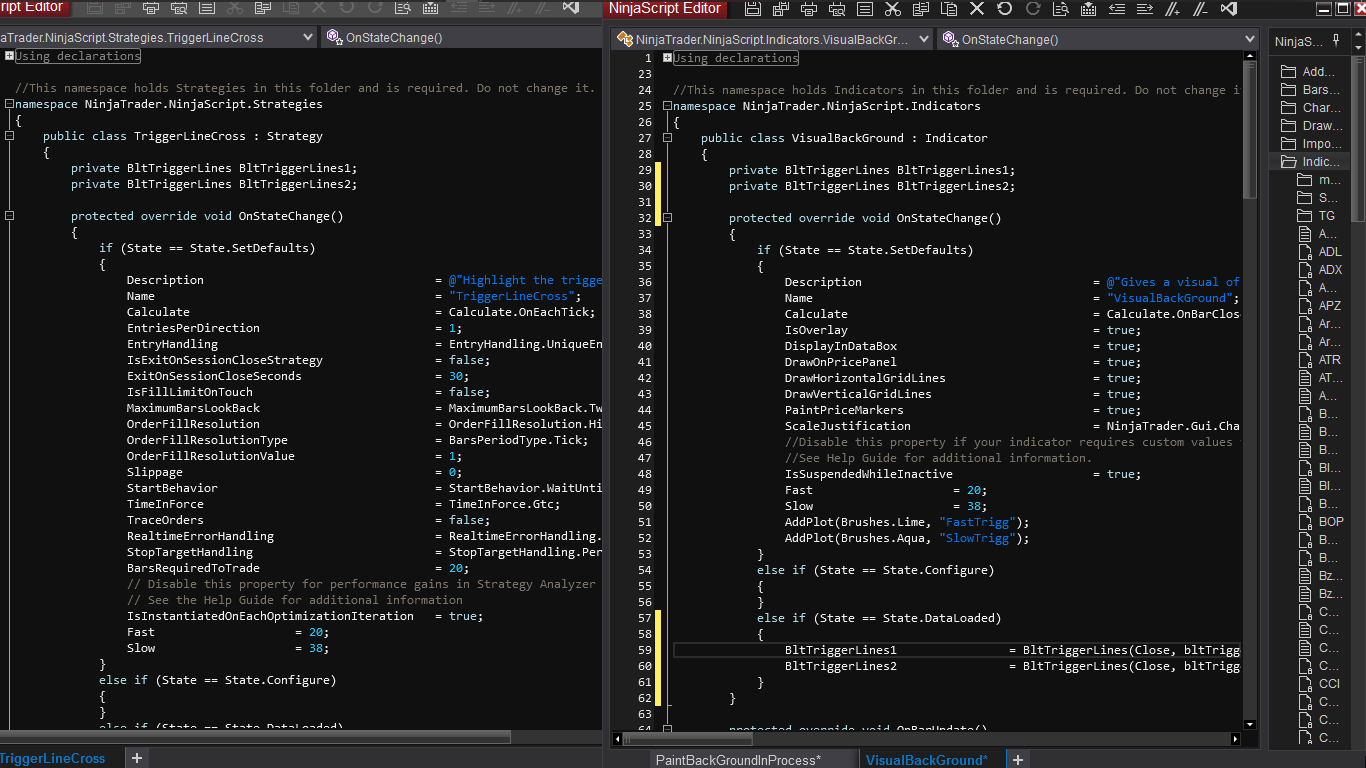Click the Paste icon in right editor toolbar

click(949, 9)
